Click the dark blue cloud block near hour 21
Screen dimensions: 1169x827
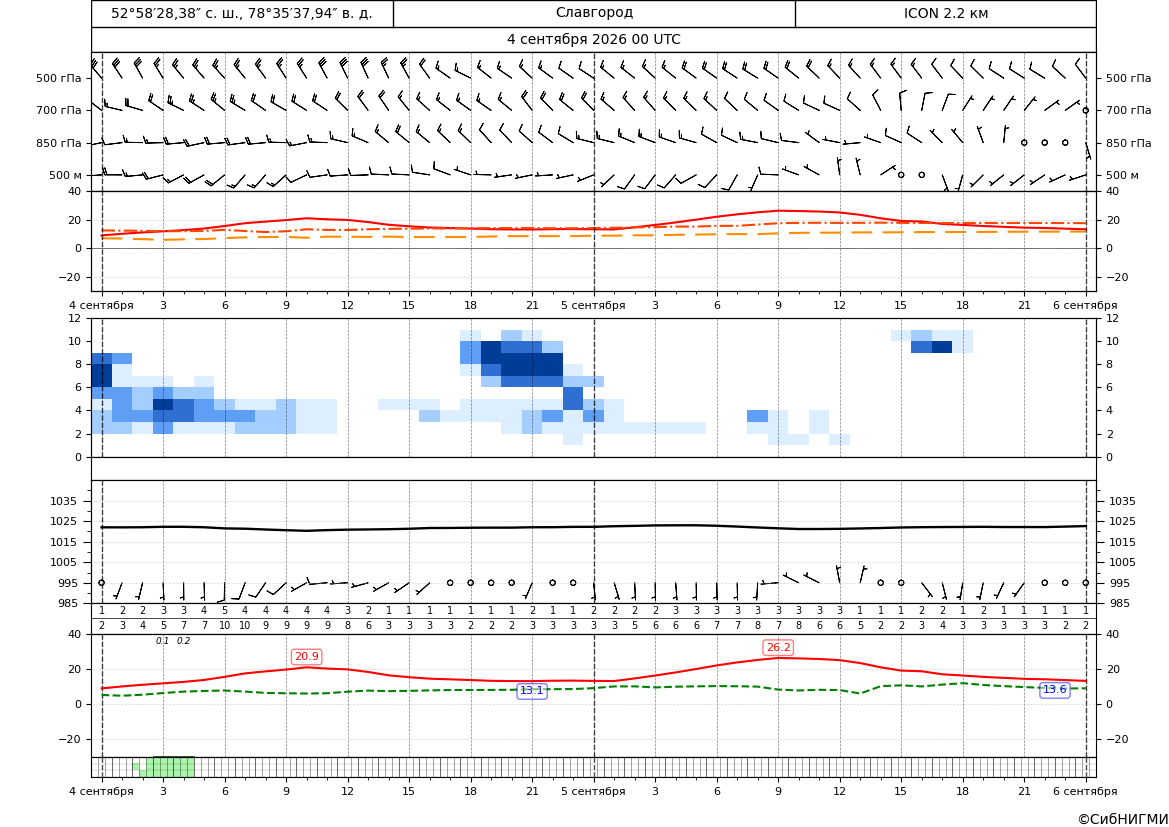(x=531, y=364)
